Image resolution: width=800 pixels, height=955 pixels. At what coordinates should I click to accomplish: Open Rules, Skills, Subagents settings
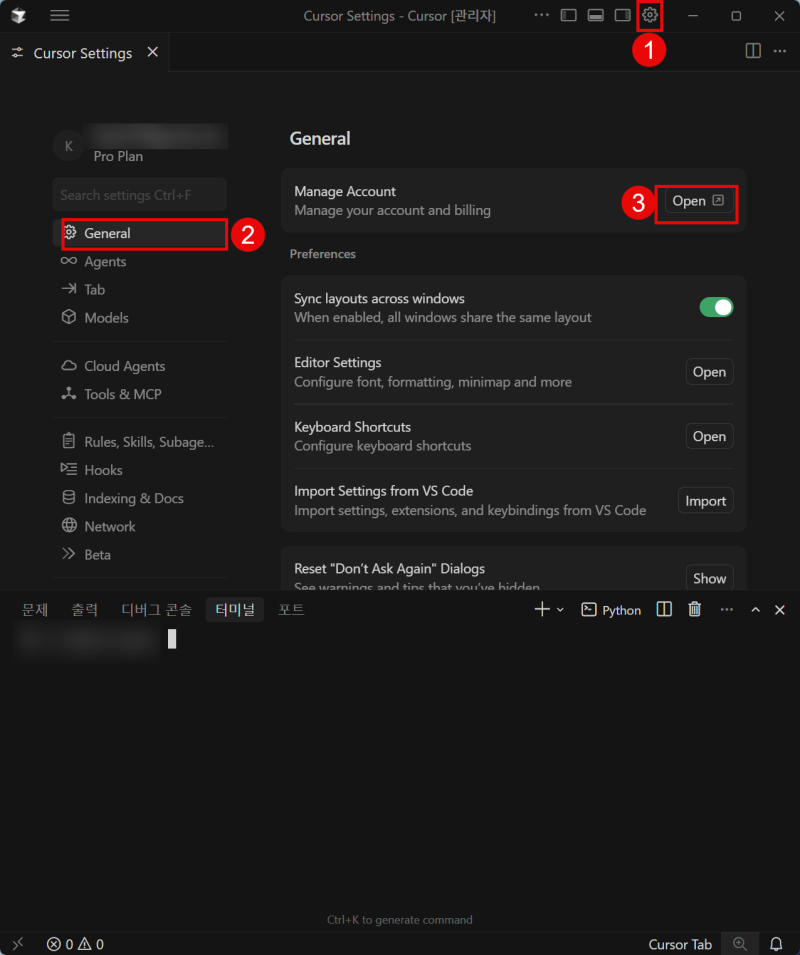(x=139, y=442)
